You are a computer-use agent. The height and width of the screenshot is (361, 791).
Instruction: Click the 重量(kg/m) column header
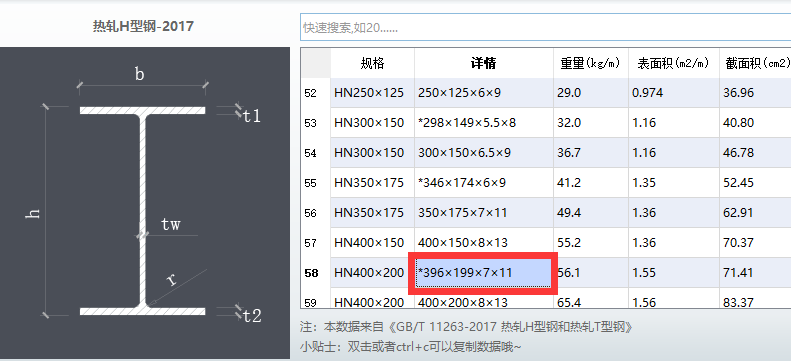pyautogui.click(x=591, y=63)
